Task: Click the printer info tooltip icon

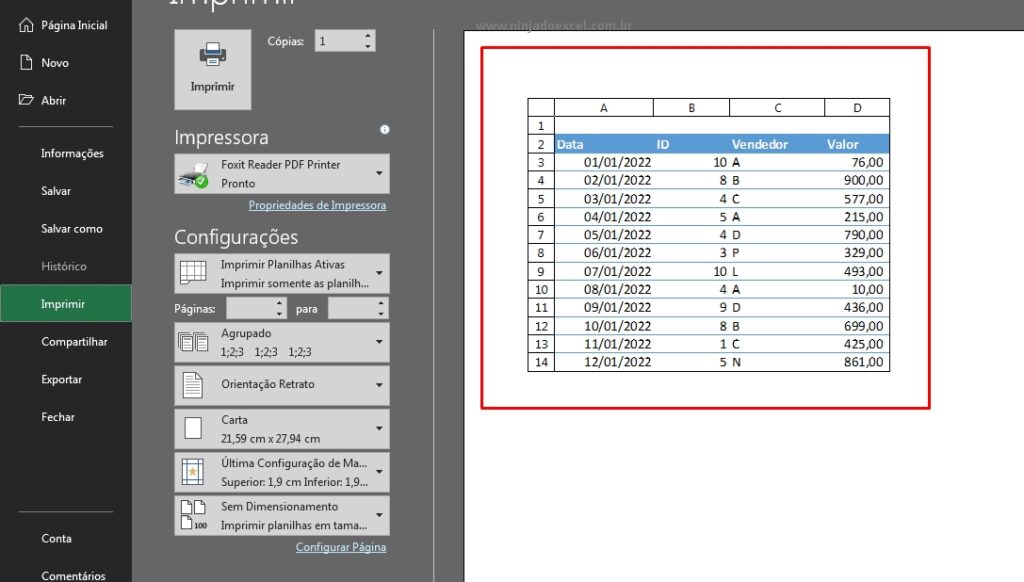Action: [385, 130]
